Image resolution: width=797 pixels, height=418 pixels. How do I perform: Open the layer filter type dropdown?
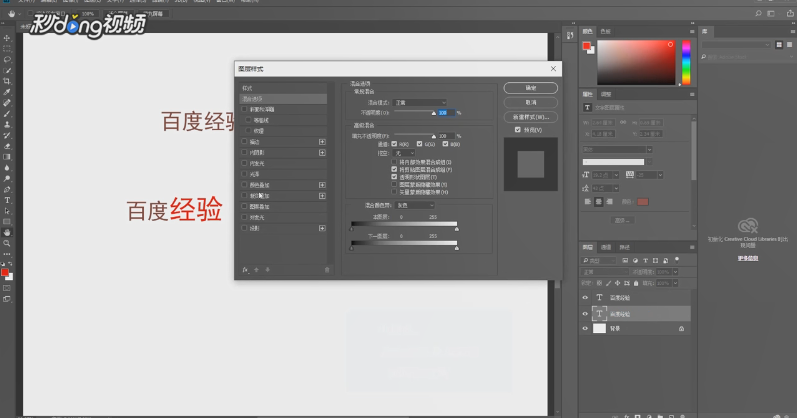point(600,260)
